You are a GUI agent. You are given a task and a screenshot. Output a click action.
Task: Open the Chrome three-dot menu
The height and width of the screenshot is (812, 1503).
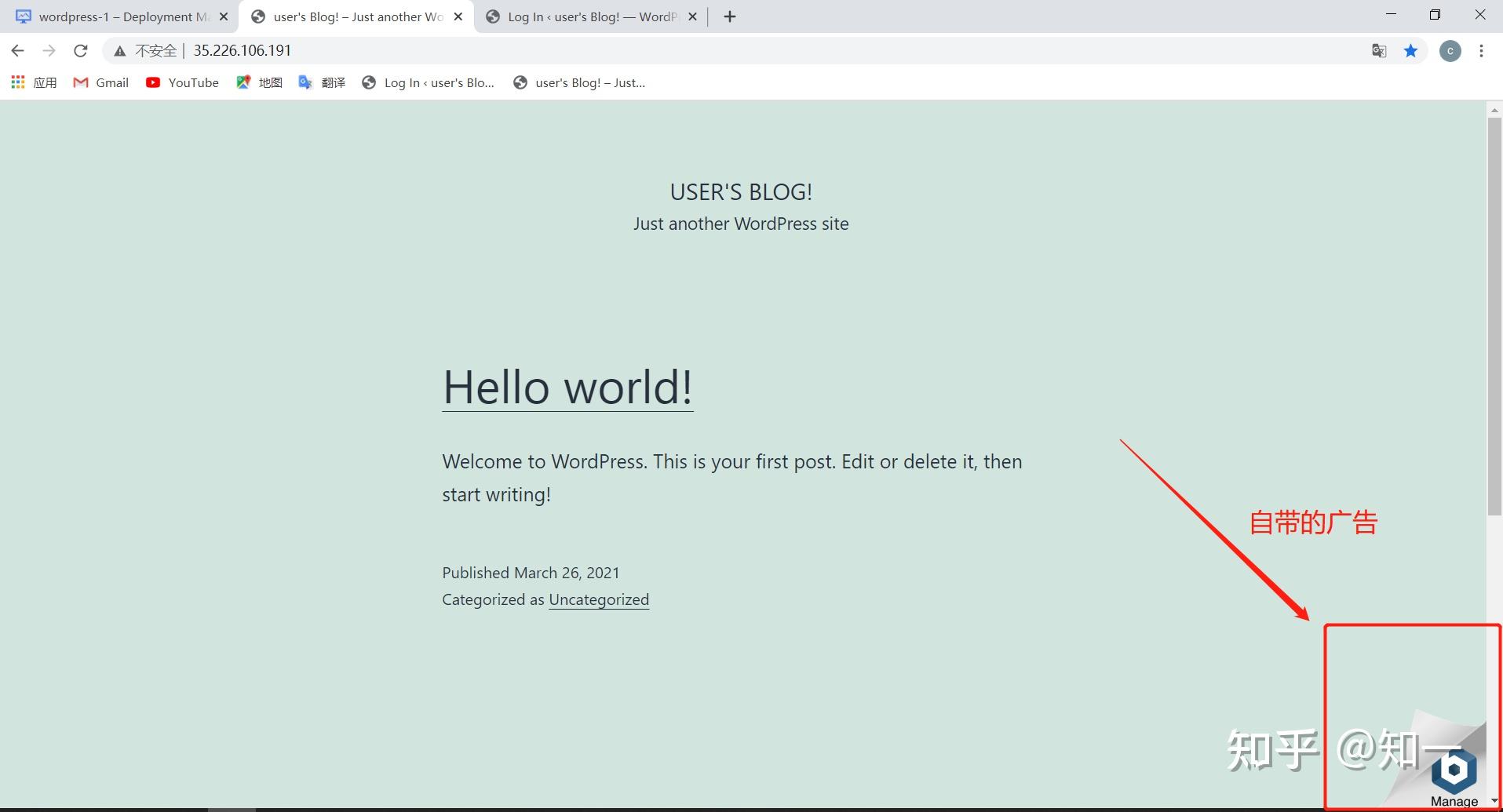tap(1481, 51)
